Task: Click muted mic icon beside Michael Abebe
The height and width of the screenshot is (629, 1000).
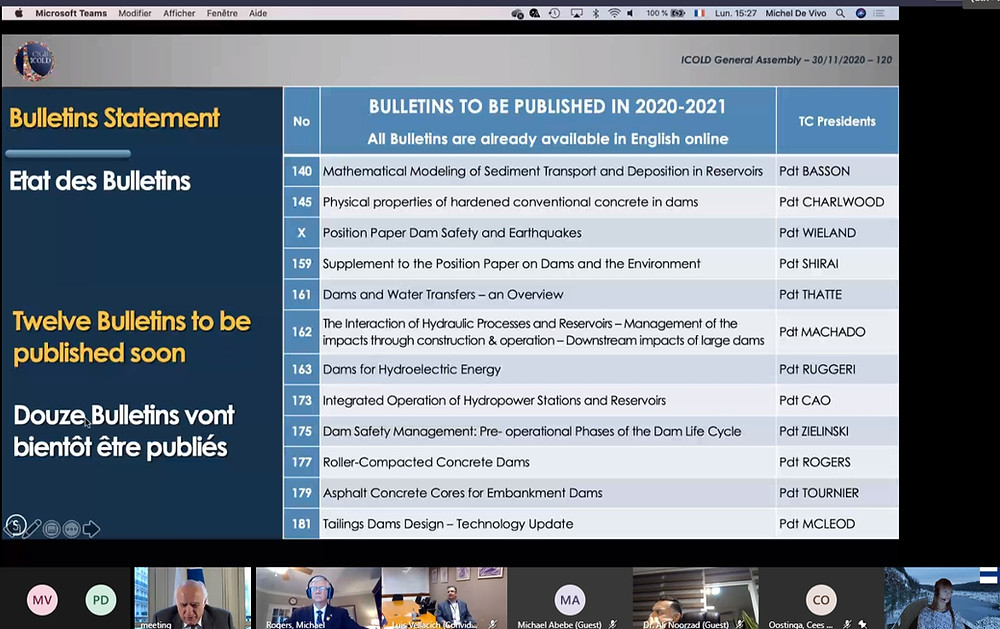Action: point(613,625)
